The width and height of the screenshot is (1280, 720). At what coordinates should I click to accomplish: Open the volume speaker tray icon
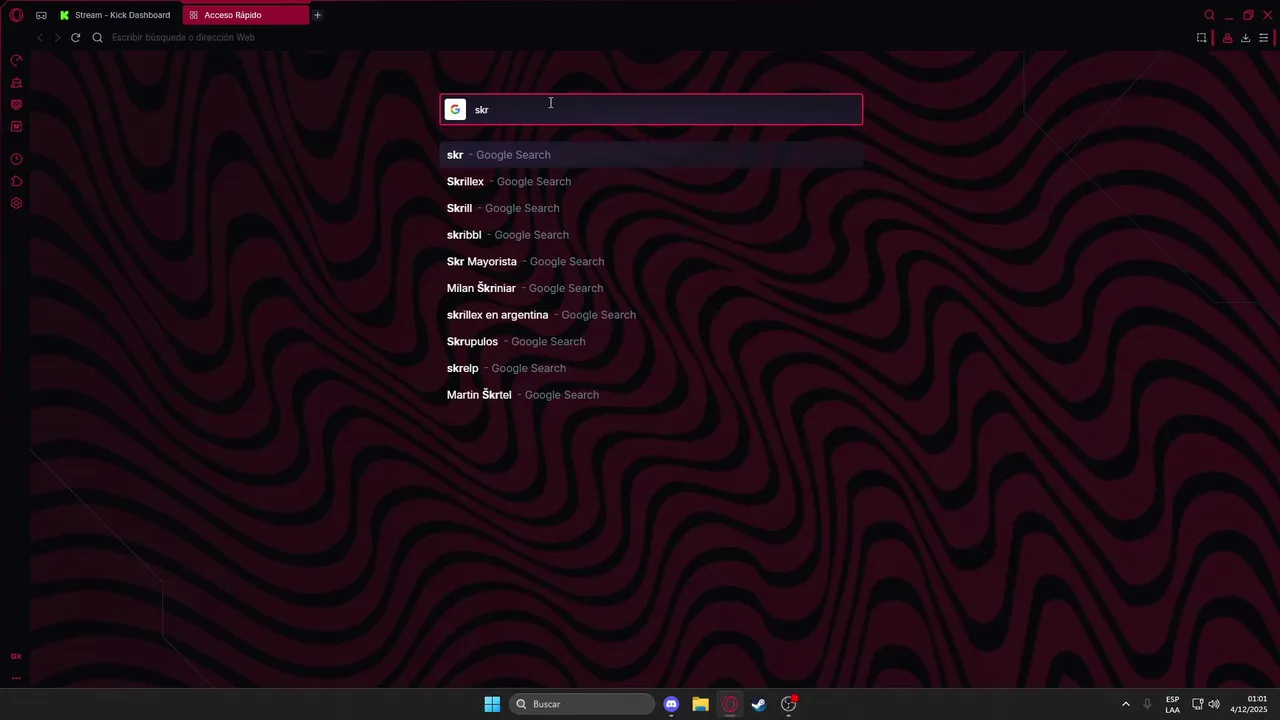(1214, 704)
